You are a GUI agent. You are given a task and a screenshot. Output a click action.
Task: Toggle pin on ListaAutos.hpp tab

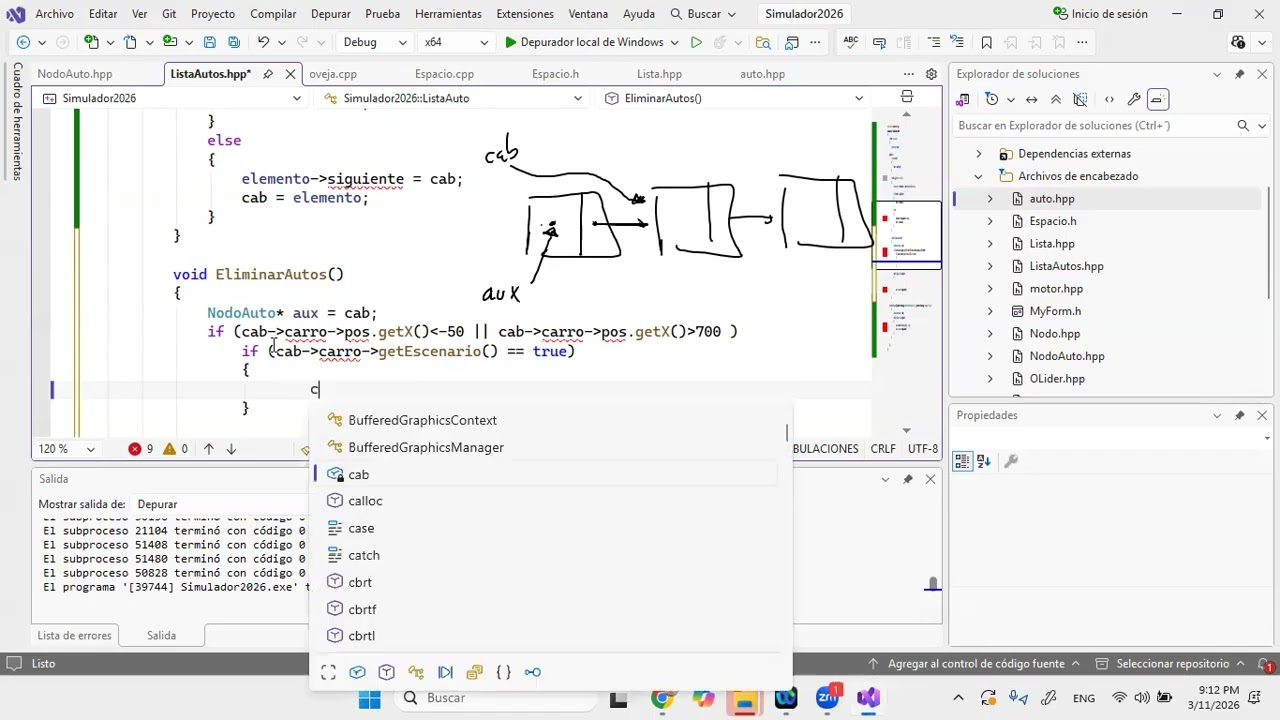pyautogui.click(x=268, y=74)
